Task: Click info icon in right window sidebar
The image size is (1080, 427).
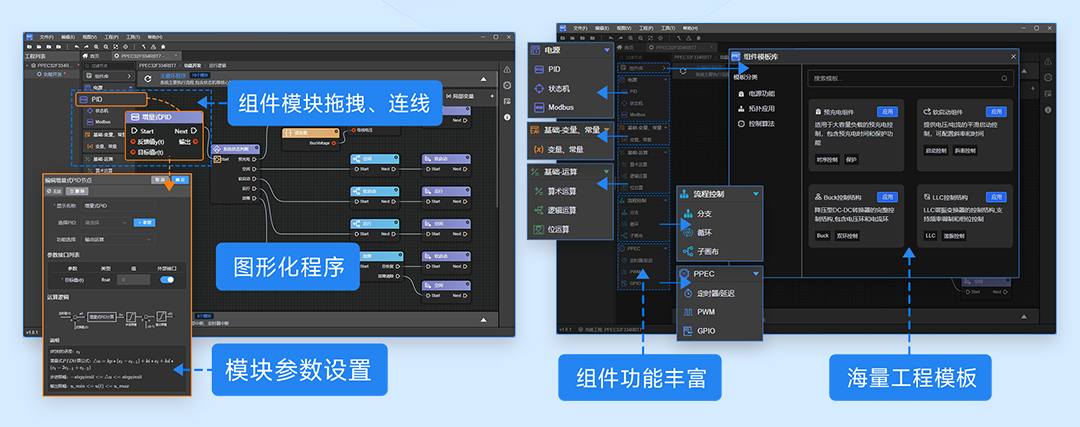Action: pyautogui.click(x=1048, y=110)
